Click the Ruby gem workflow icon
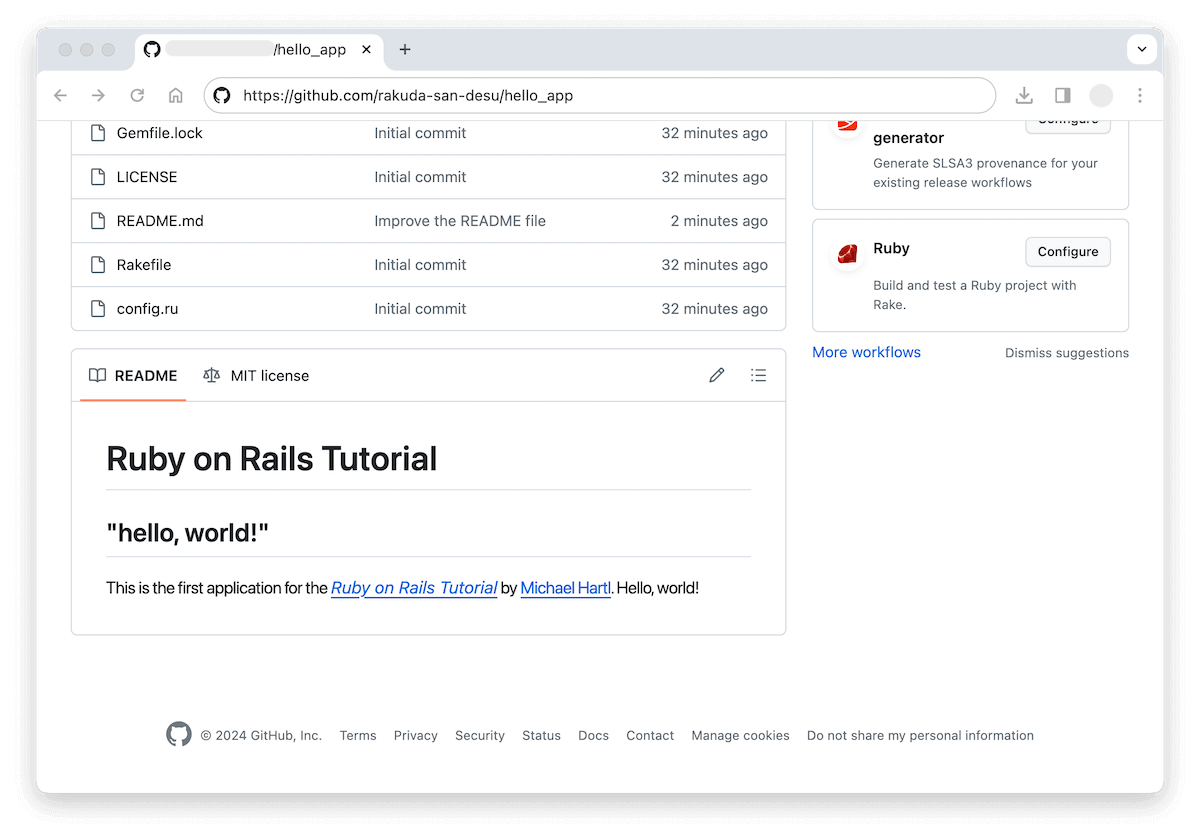 (x=848, y=254)
